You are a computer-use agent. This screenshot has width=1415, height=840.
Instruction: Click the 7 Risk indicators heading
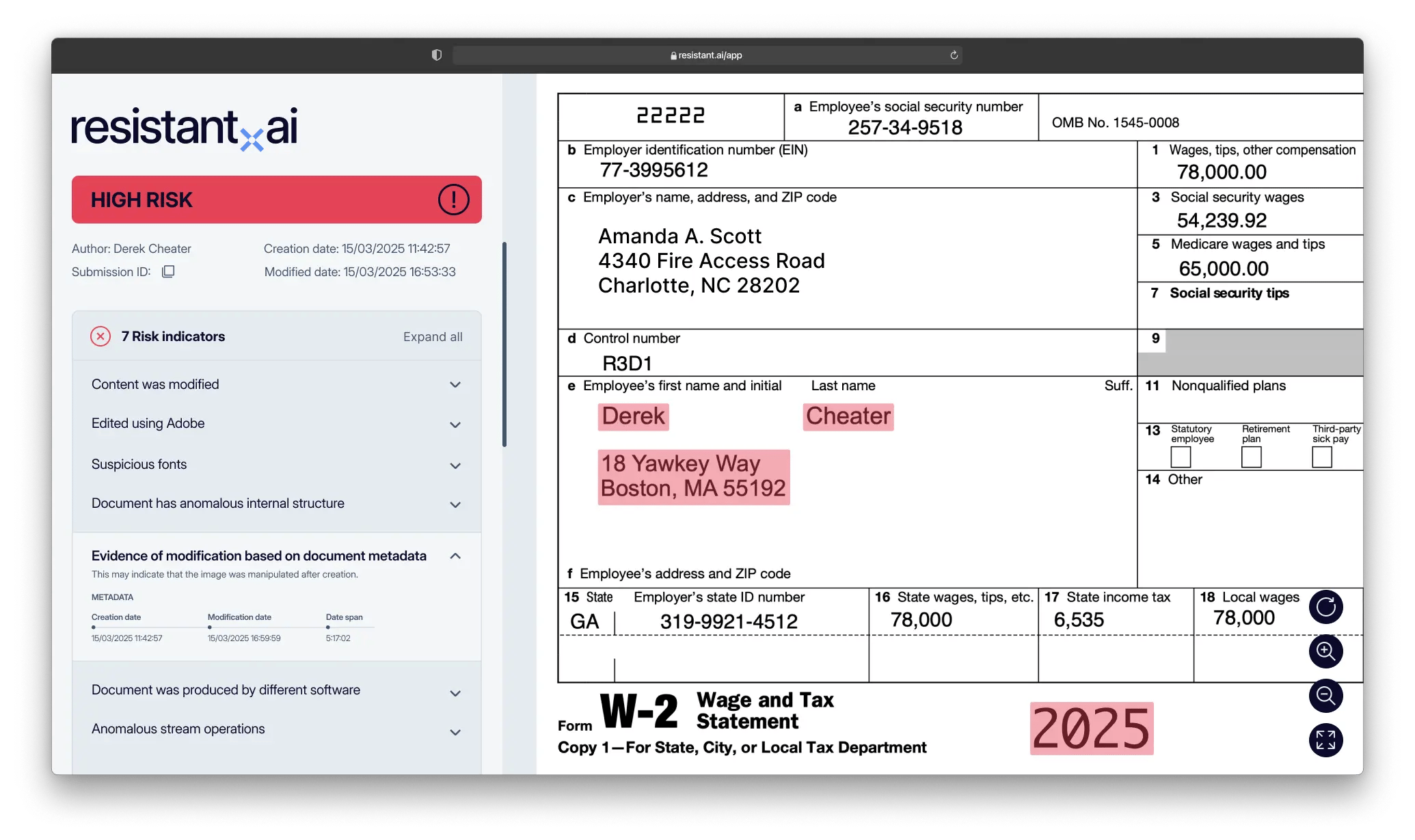coord(173,336)
